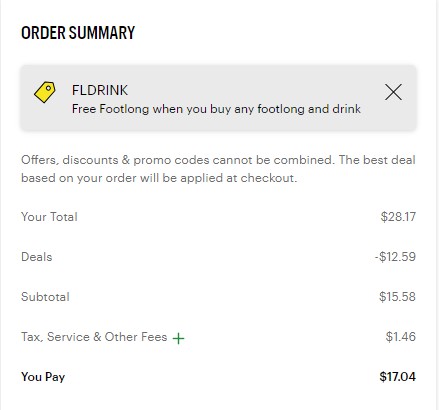This screenshot has width=439, height=410.
Task: Select the $17.04 final amount
Action: 397,377
